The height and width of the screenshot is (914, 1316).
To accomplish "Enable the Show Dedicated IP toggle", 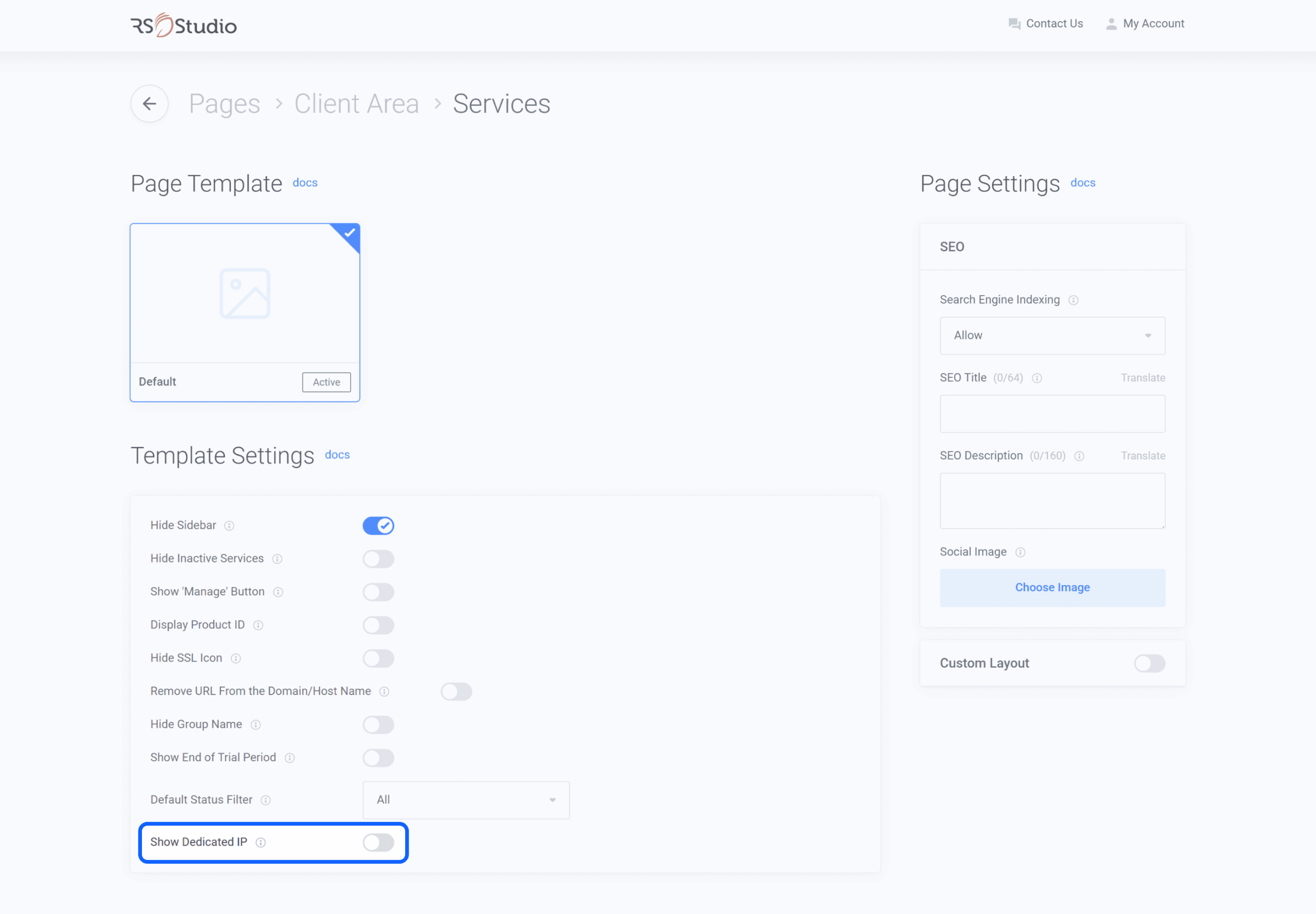I will click(378, 843).
